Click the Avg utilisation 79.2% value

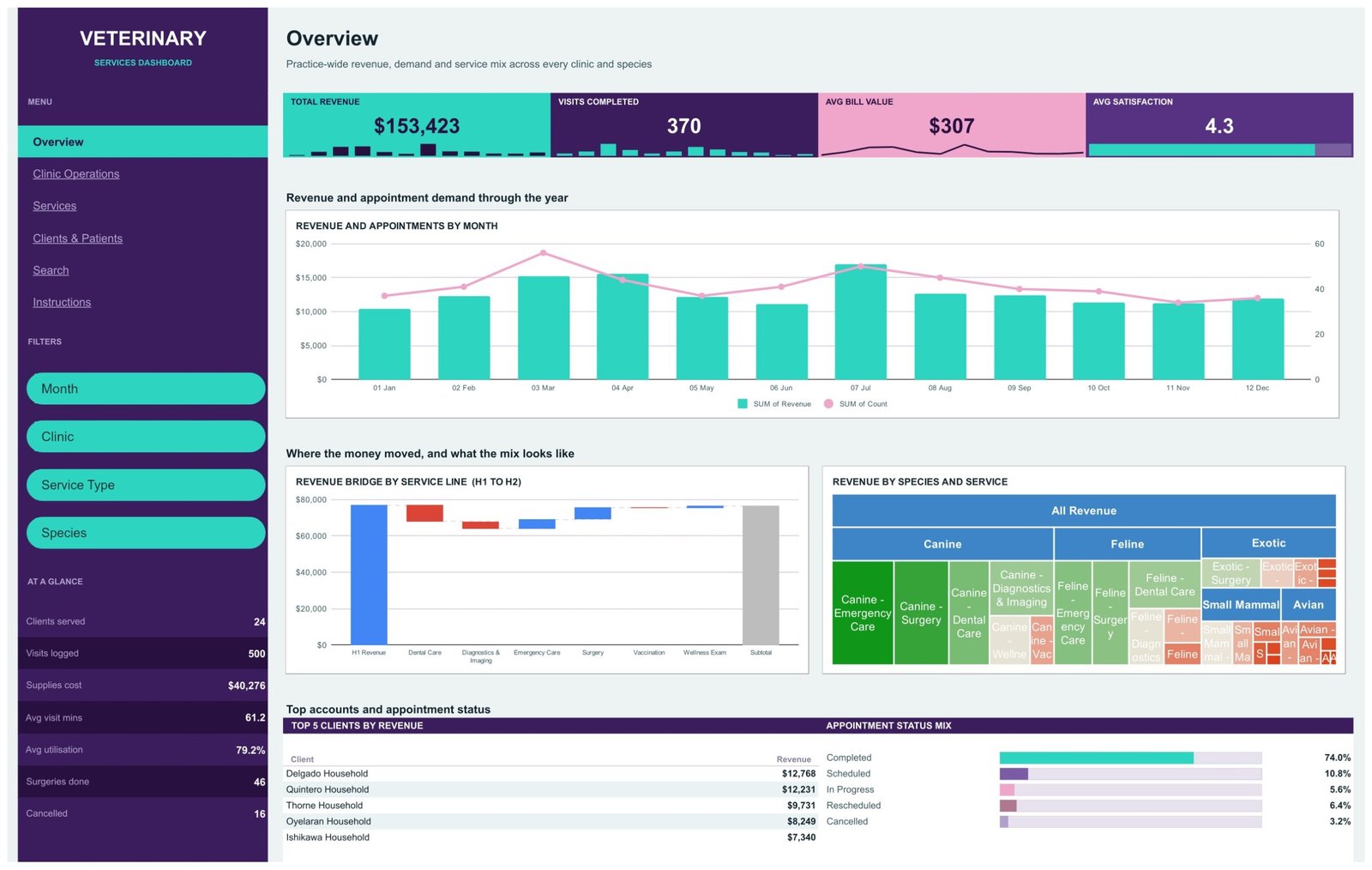coord(250,750)
